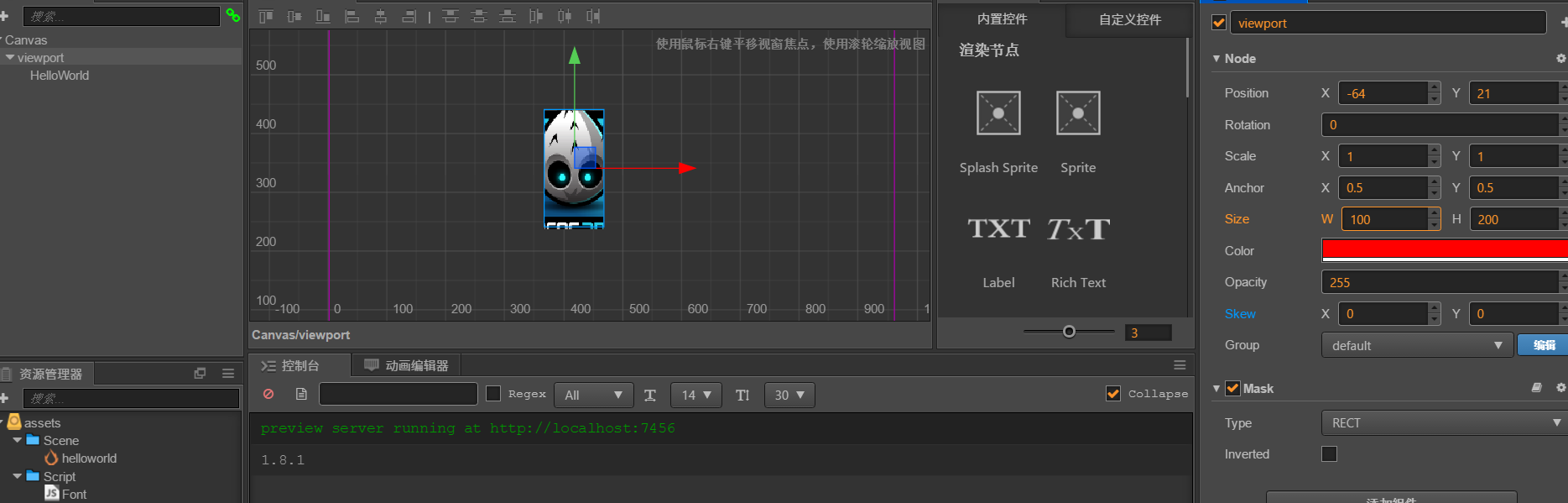1568x503 pixels.
Task: Click the distribute left edges icon
Action: pyautogui.click(x=536, y=16)
